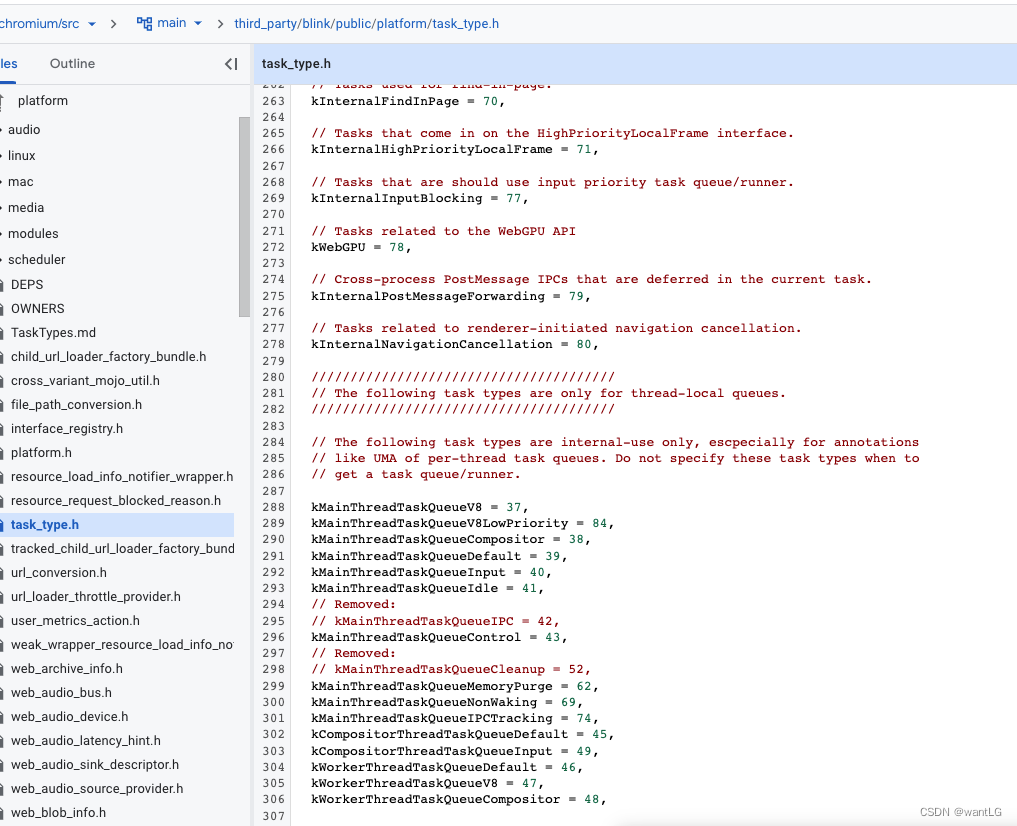Image resolution: width=1017 pixels, height=826 pixels.
Task: Select the highlighted task_type.h file
Action: [x=45, y=525]
